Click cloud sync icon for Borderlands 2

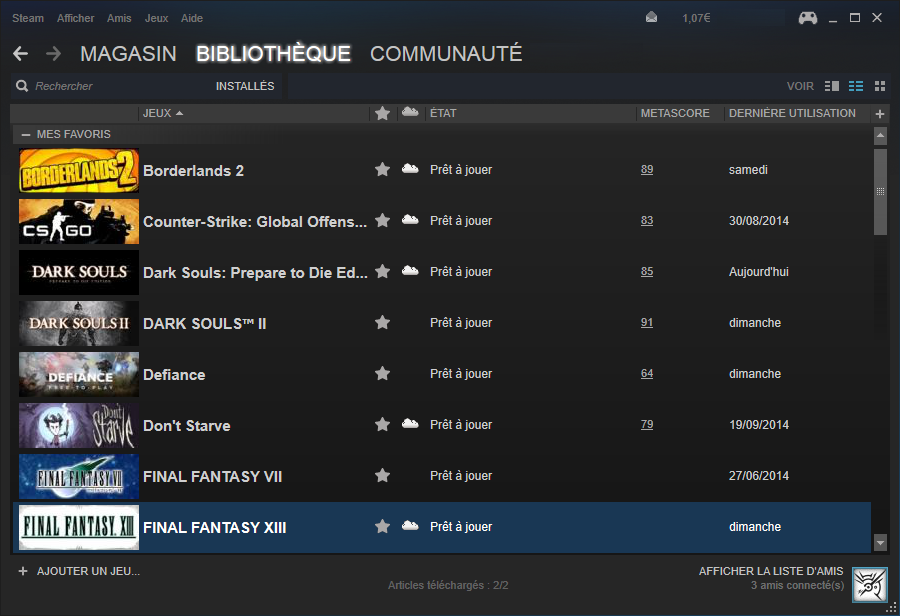410,168
